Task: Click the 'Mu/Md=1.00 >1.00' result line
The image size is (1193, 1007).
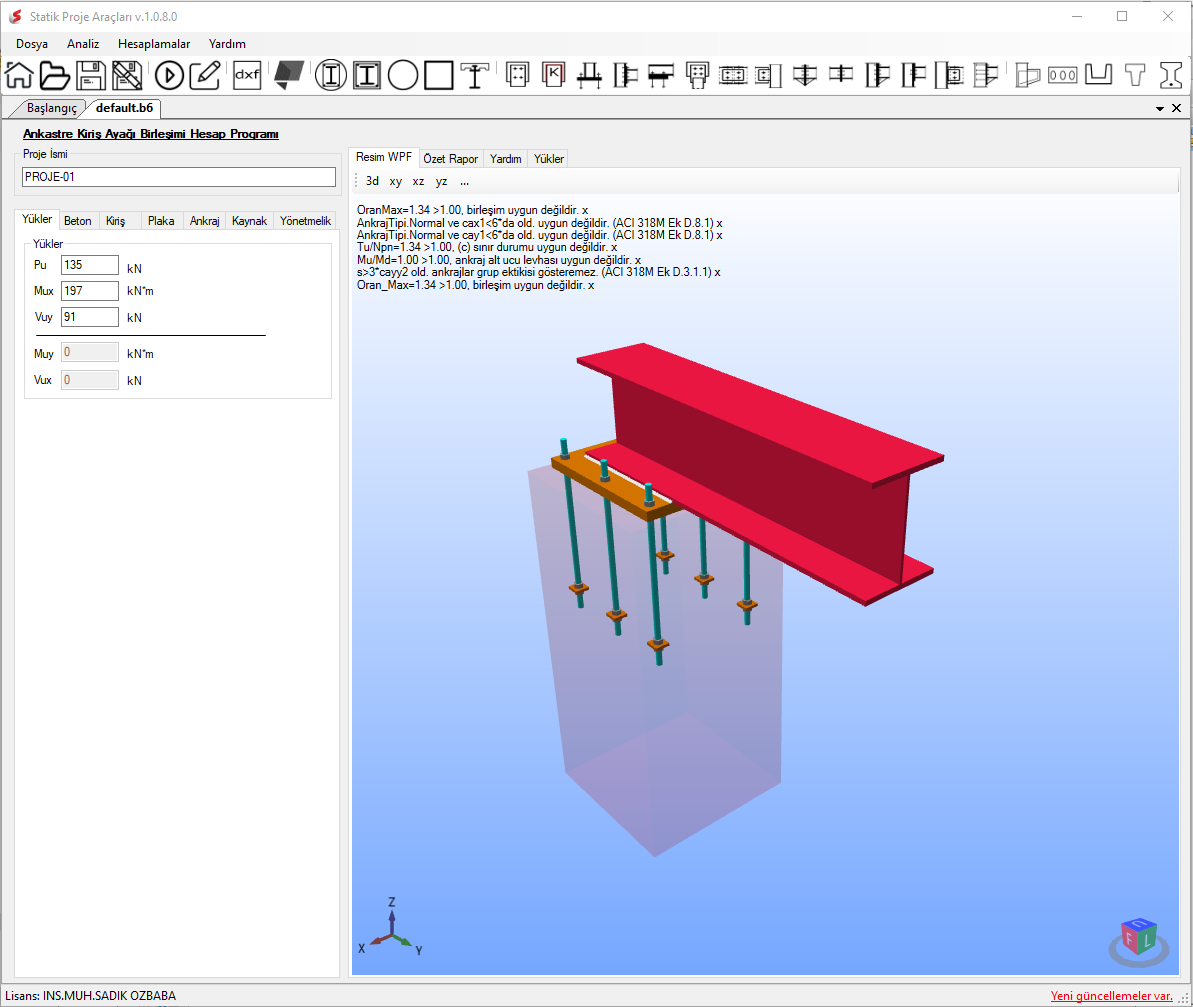Action: coord(499,260)
